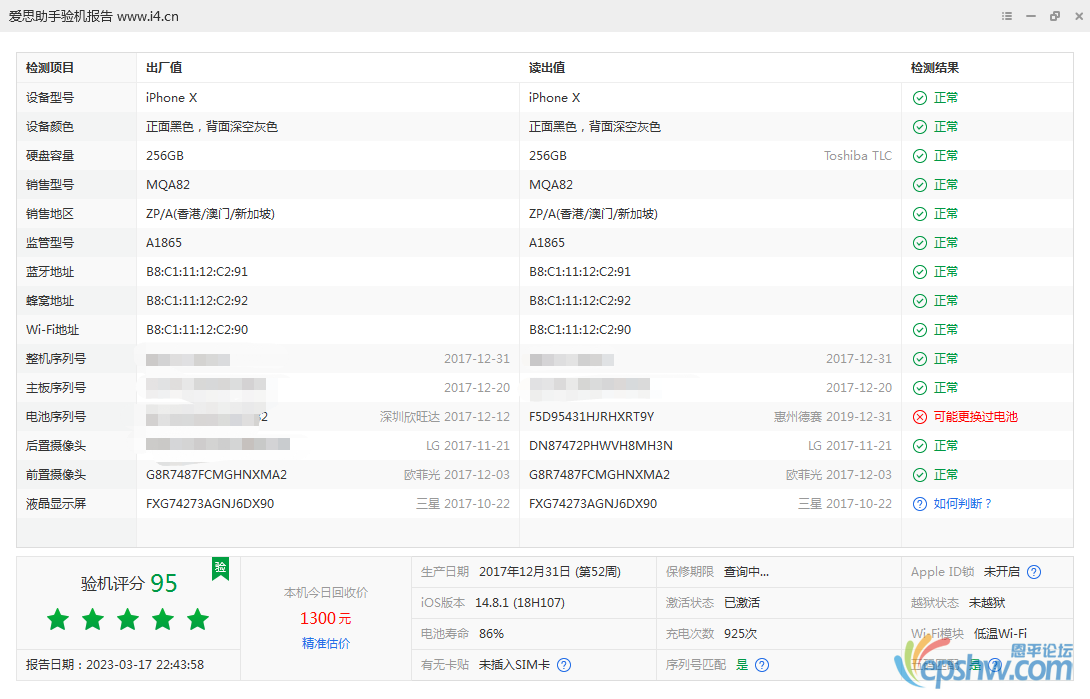
Task: Click green check icon in 整机序列号 row
Action: pyautogui.click(x=920, y=359)
